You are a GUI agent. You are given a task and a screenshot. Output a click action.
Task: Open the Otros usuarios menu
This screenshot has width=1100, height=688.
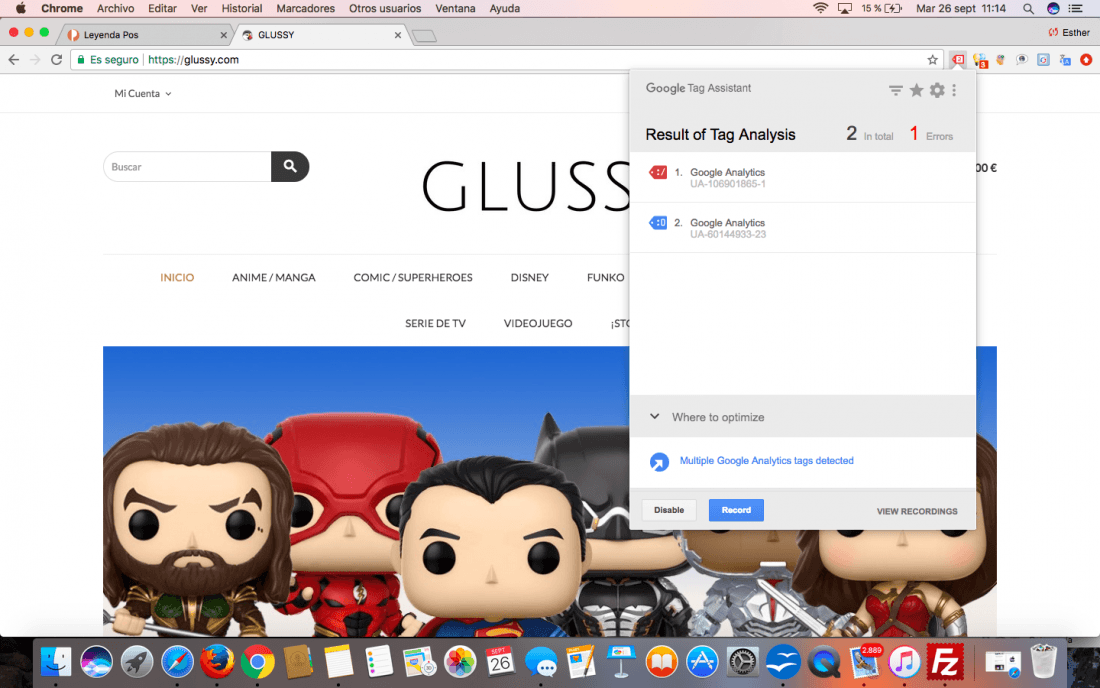tap(385, 8)
